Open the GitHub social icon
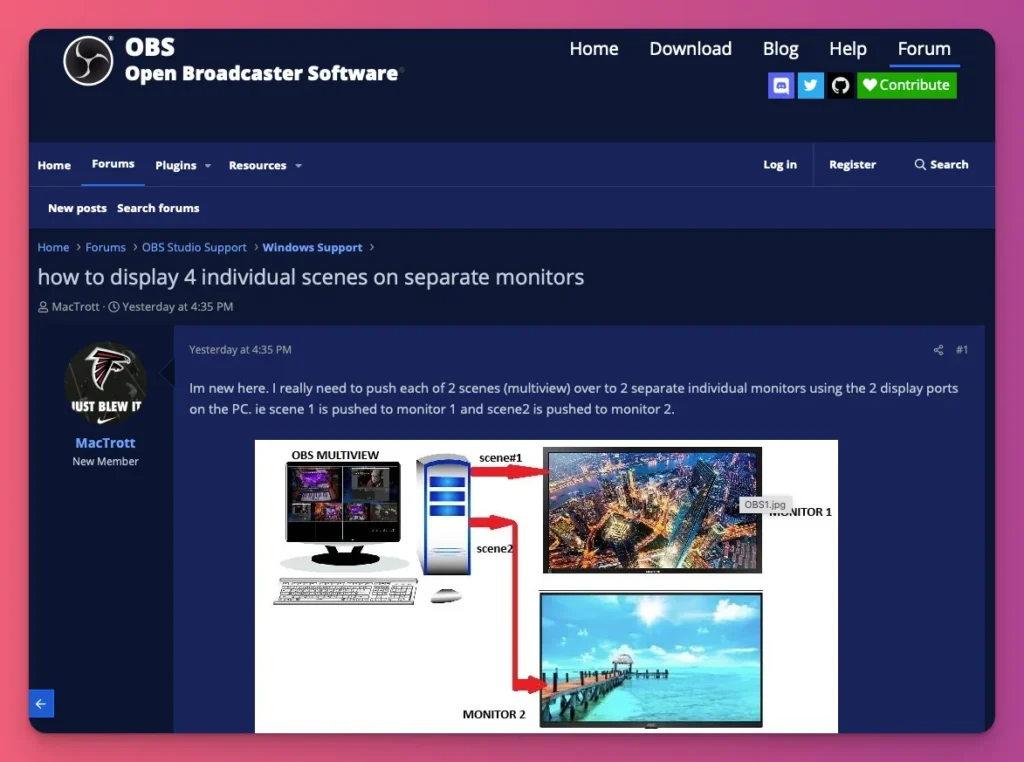Screen dimensions: 1024x762 pyautogui.click(x=841, y=85)
